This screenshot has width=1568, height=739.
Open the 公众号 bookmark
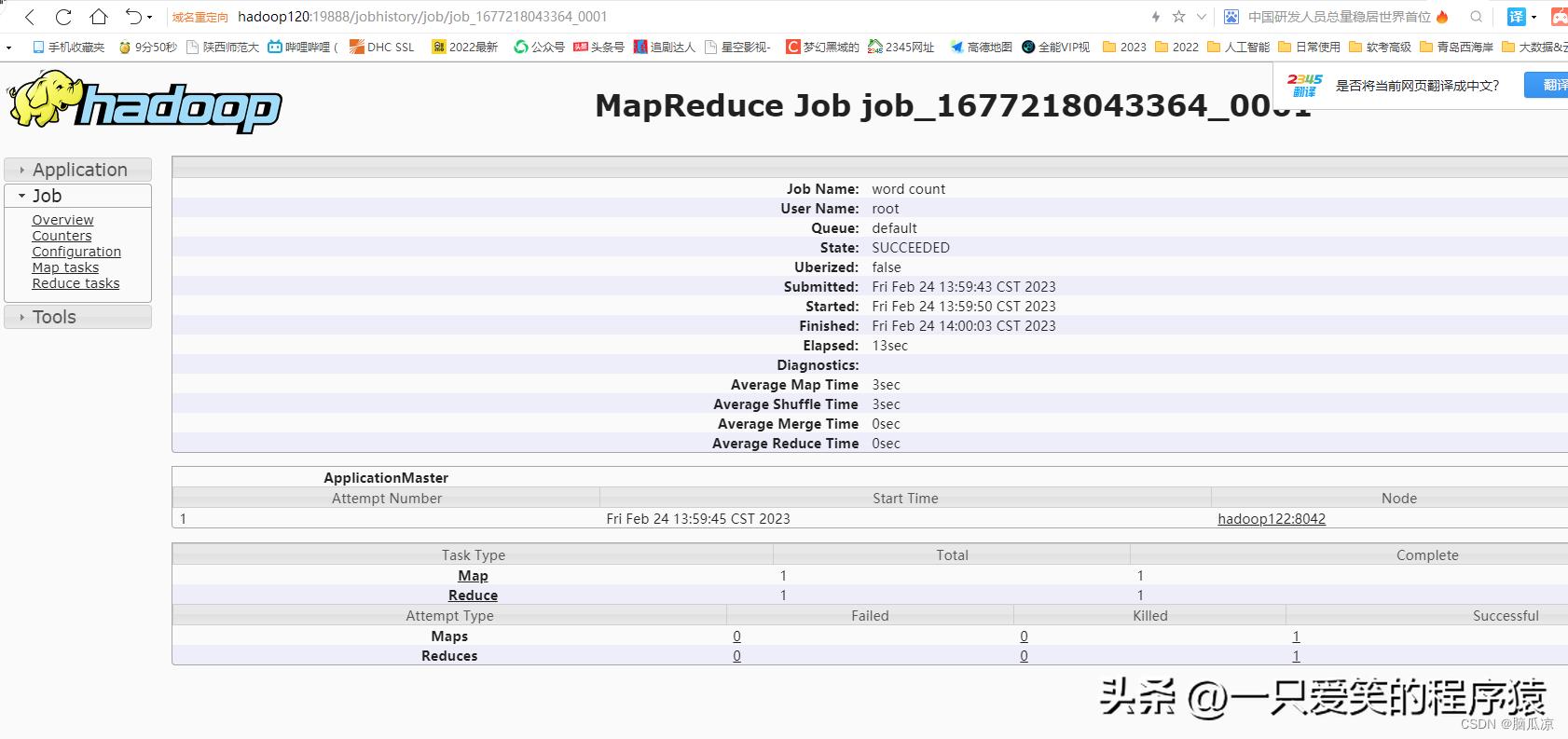click(x=540, y=47)
